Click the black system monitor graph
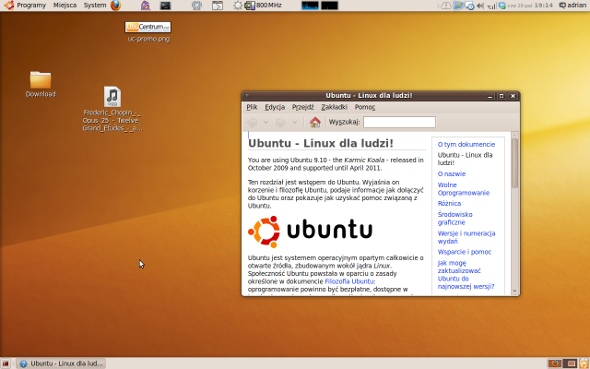The image size is (590, 369). point(330,6)
